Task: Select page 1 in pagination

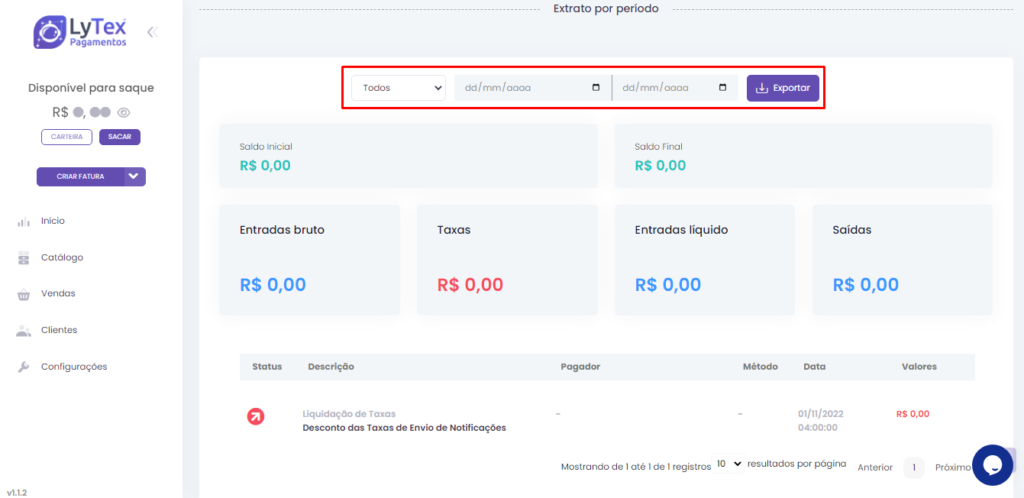Action: click(x=914, y=467)
